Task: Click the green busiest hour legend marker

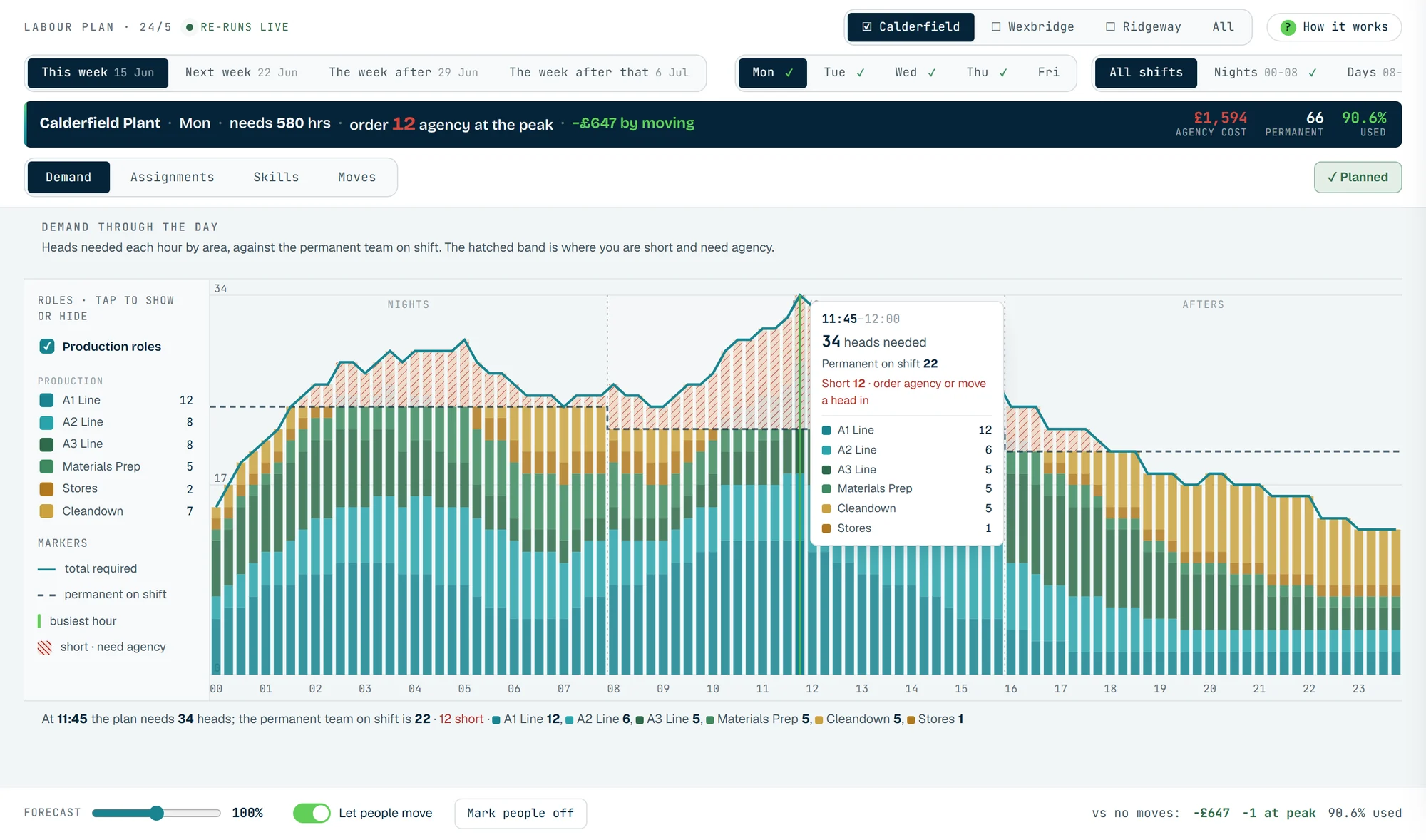Action: coord(39,621)
